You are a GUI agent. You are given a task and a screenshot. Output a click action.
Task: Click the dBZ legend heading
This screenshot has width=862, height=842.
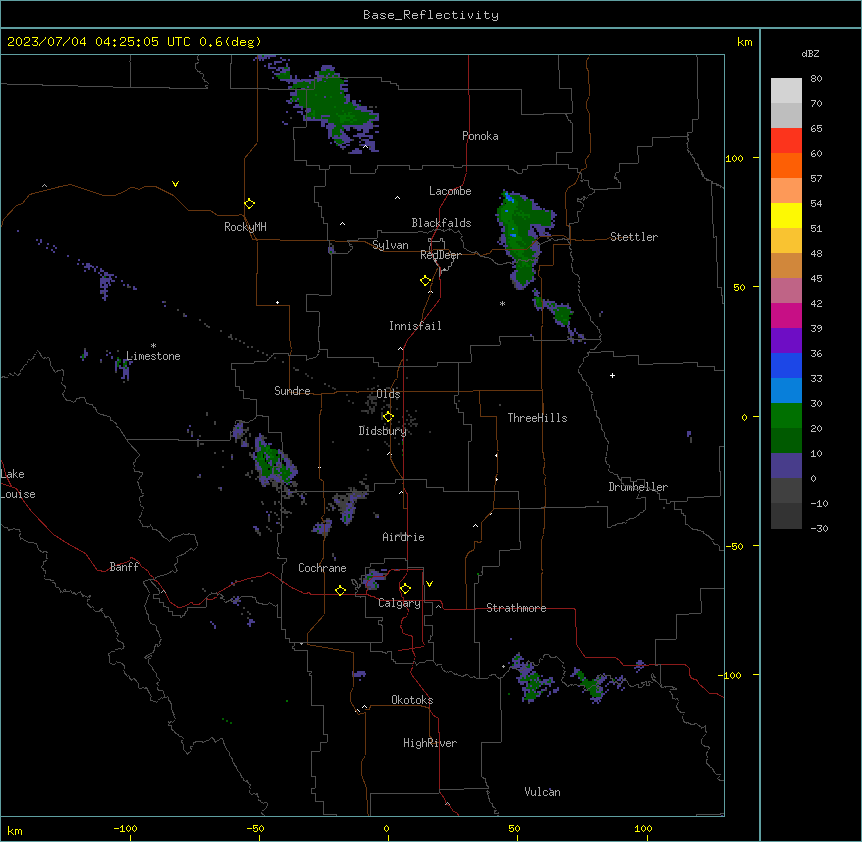tap(810, 53)
